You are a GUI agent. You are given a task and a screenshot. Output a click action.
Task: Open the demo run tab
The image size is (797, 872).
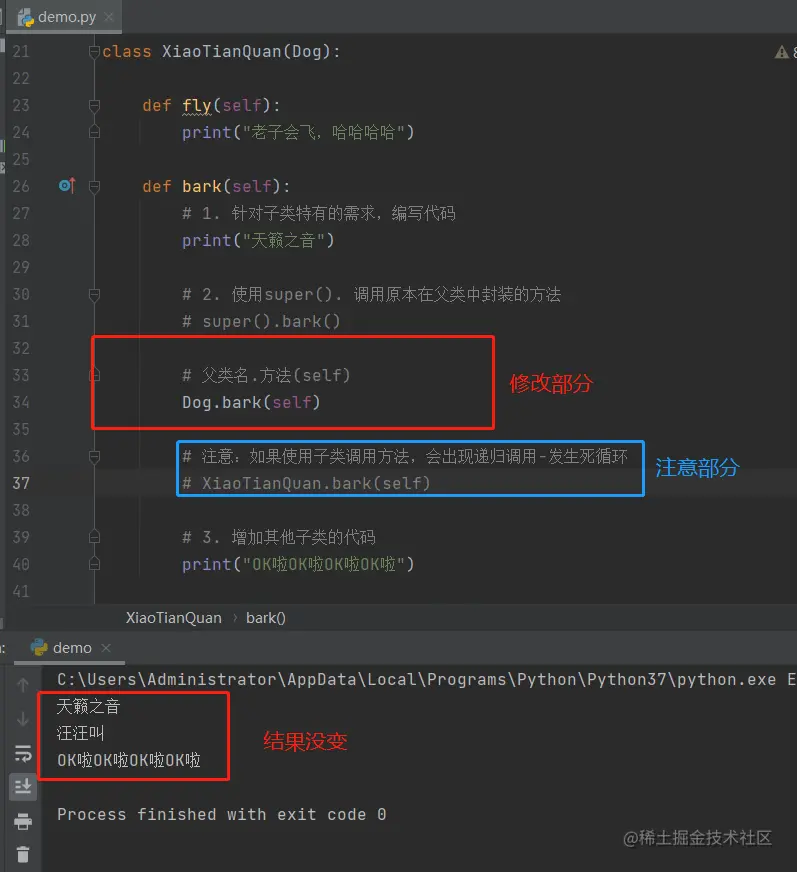click(70, 648)
